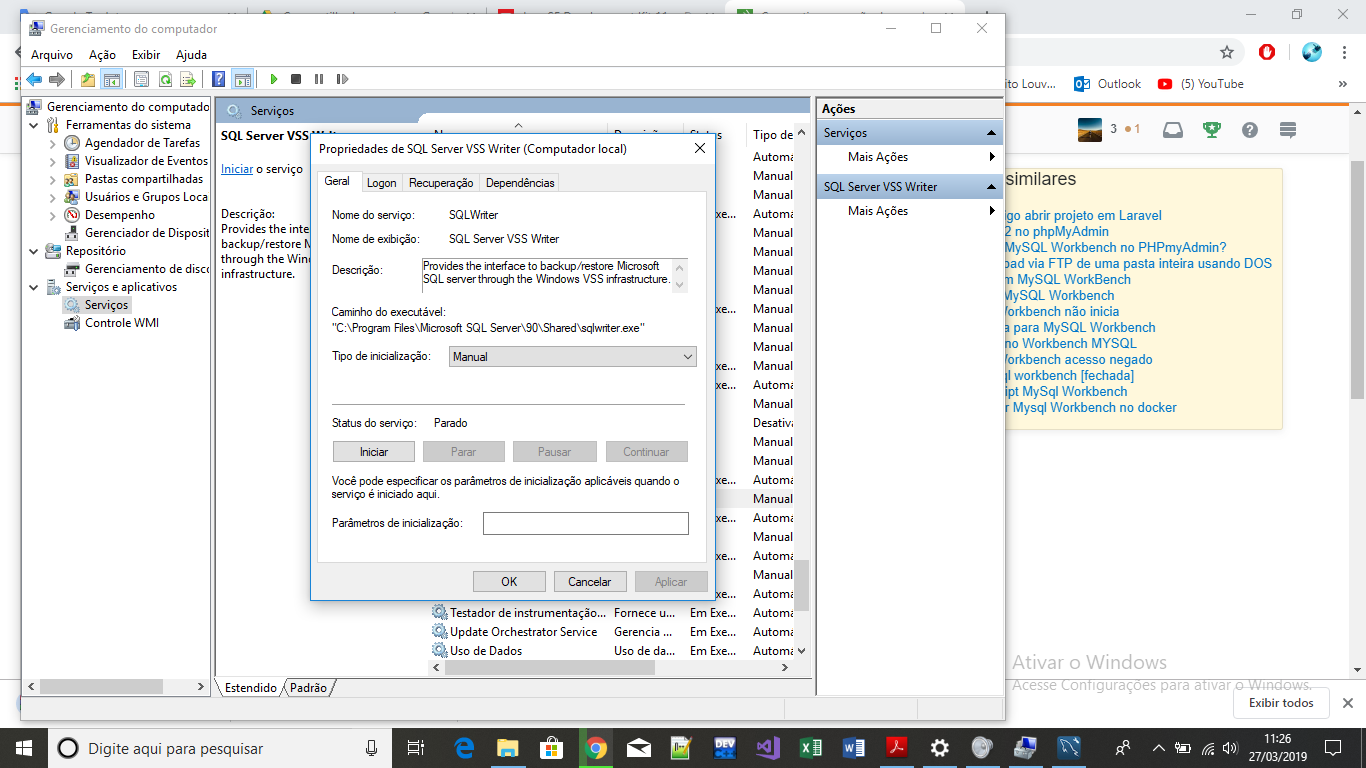Select Gerenciamento de disco tree item
1366x768 pixels.
coord(137,269)
